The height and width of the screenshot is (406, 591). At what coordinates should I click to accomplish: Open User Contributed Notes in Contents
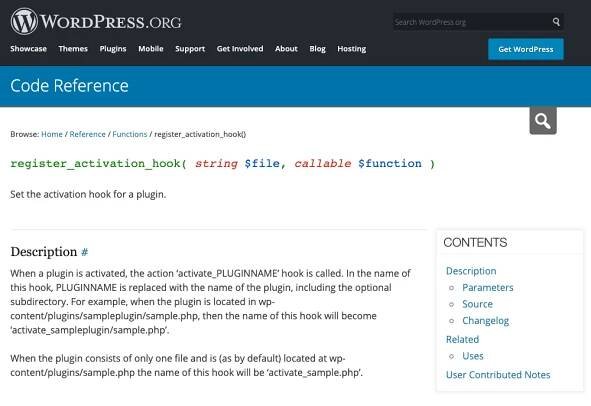click(498, 375)
